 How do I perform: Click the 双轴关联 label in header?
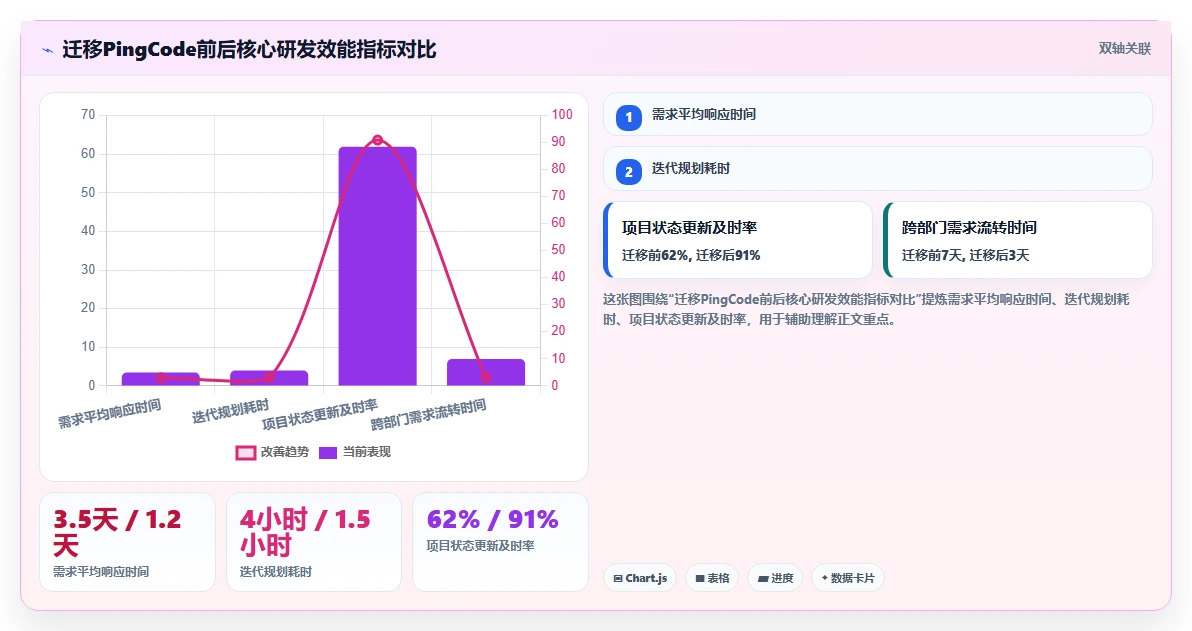(1124, 49)
